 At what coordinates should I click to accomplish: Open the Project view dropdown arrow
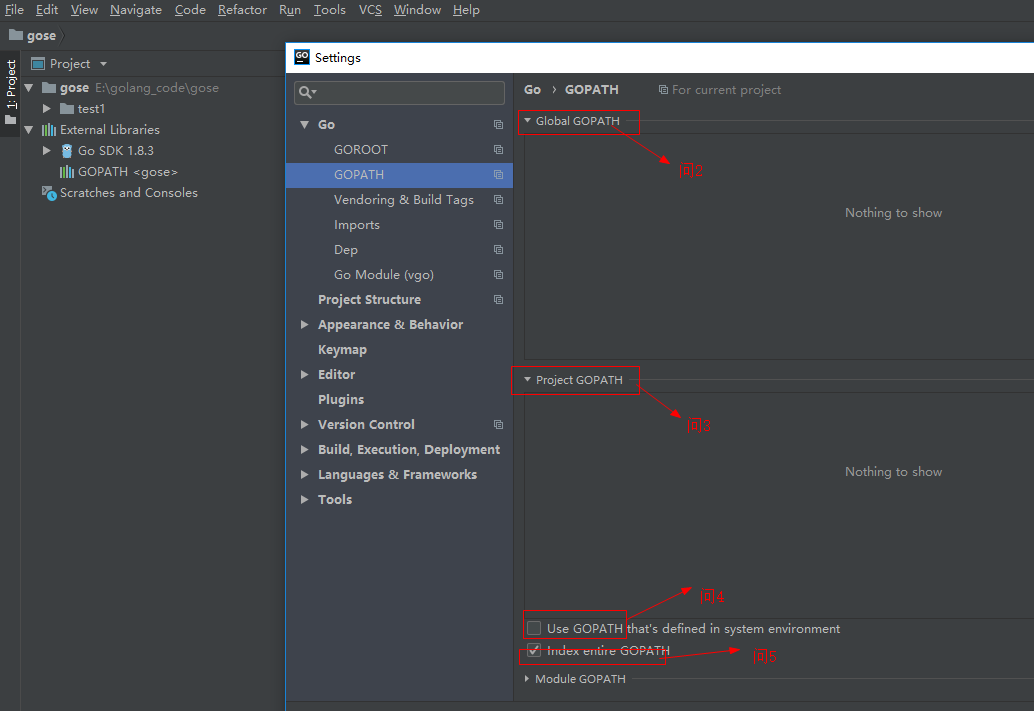(104, 64)
